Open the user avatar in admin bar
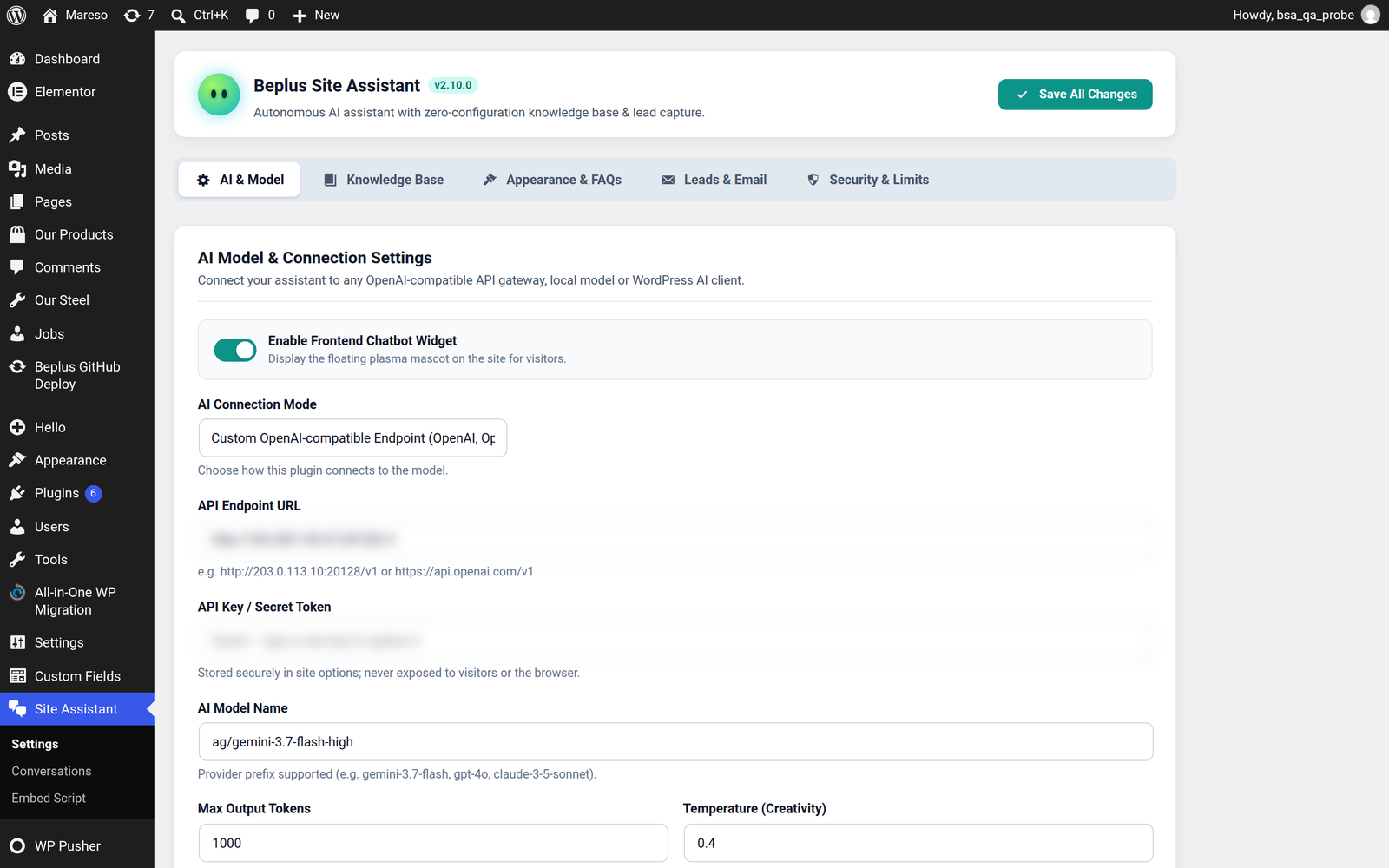 (1371, 15)
